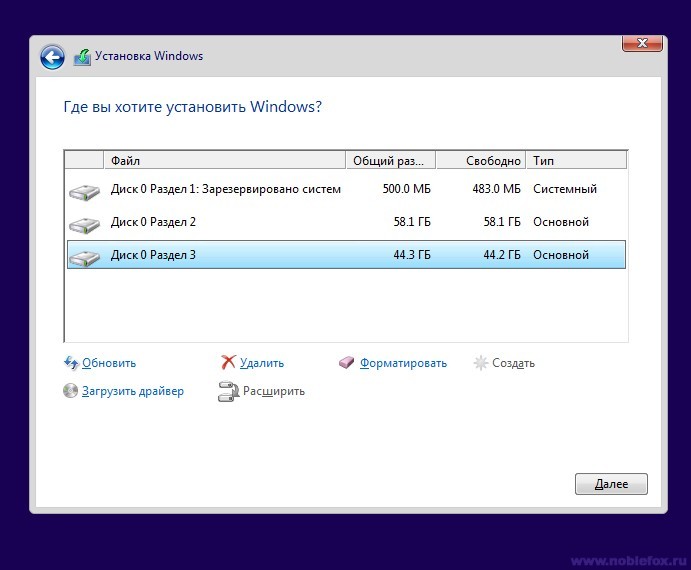Screen dimensions: 691x570
Task: Click Основной type of Раздел 3
Action: coord(561,255)
